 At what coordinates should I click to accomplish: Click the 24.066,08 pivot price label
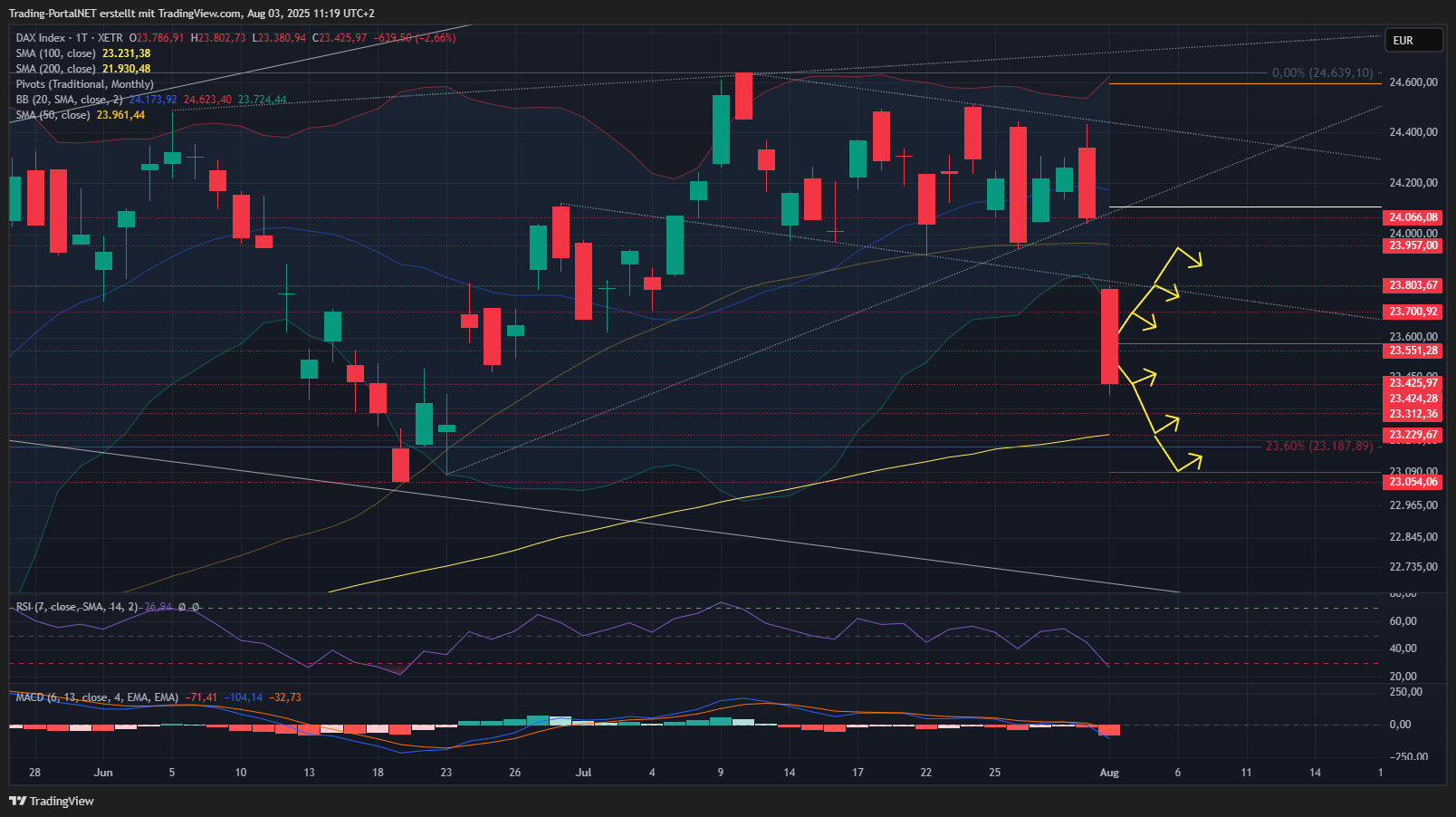pyautogui.click(x=1413, y=217)
